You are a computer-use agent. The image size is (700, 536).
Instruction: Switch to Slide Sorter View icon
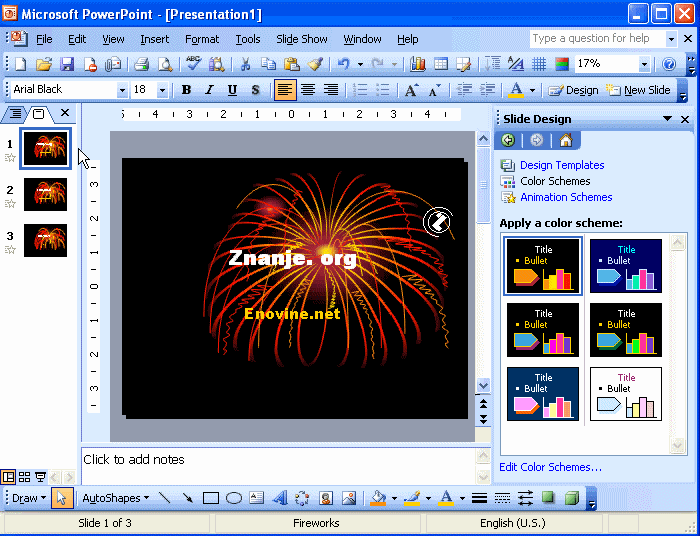tap(24, 477)
